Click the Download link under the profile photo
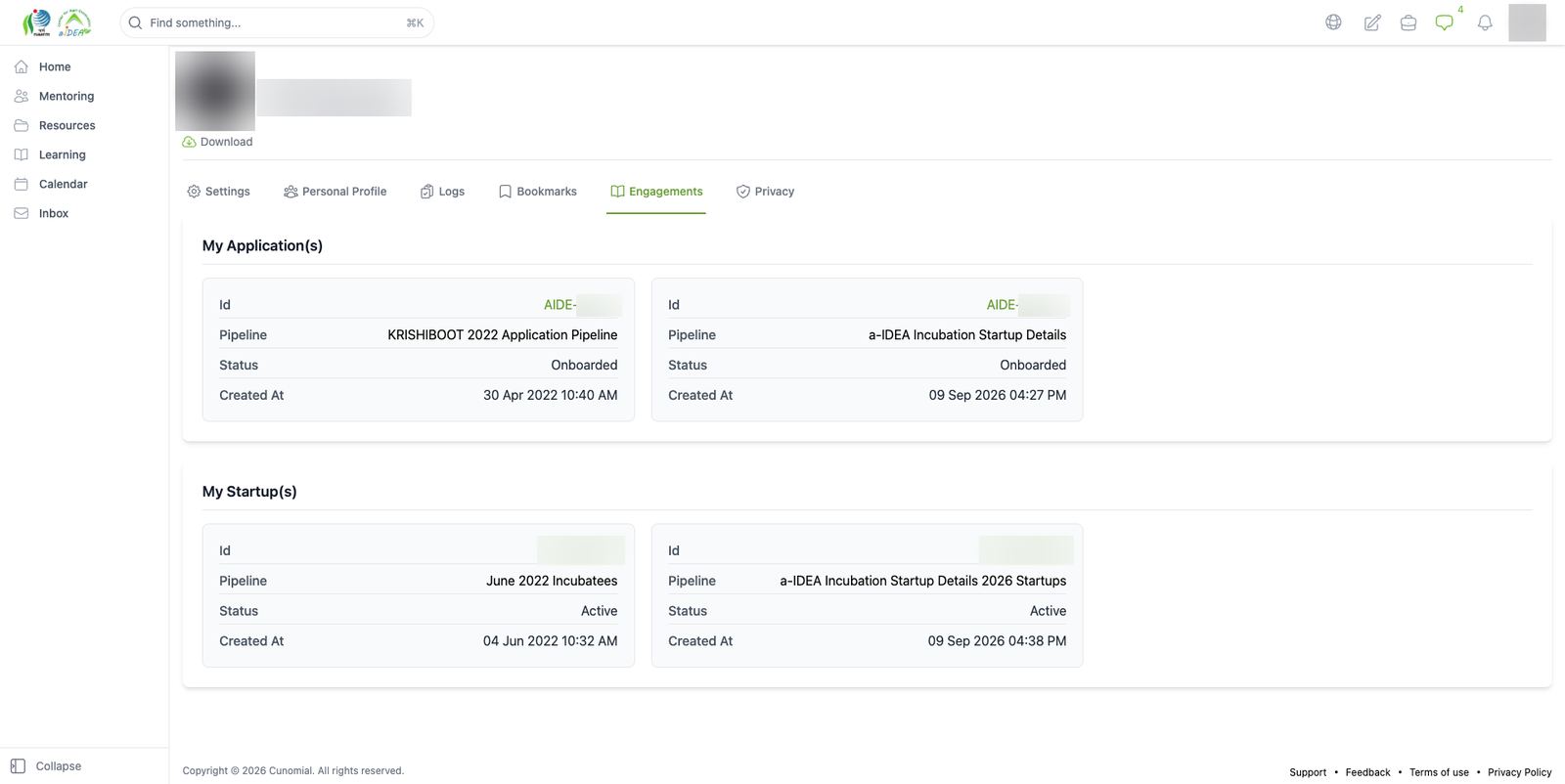This screenshot has width=1565, height=784. click(217, 142)
